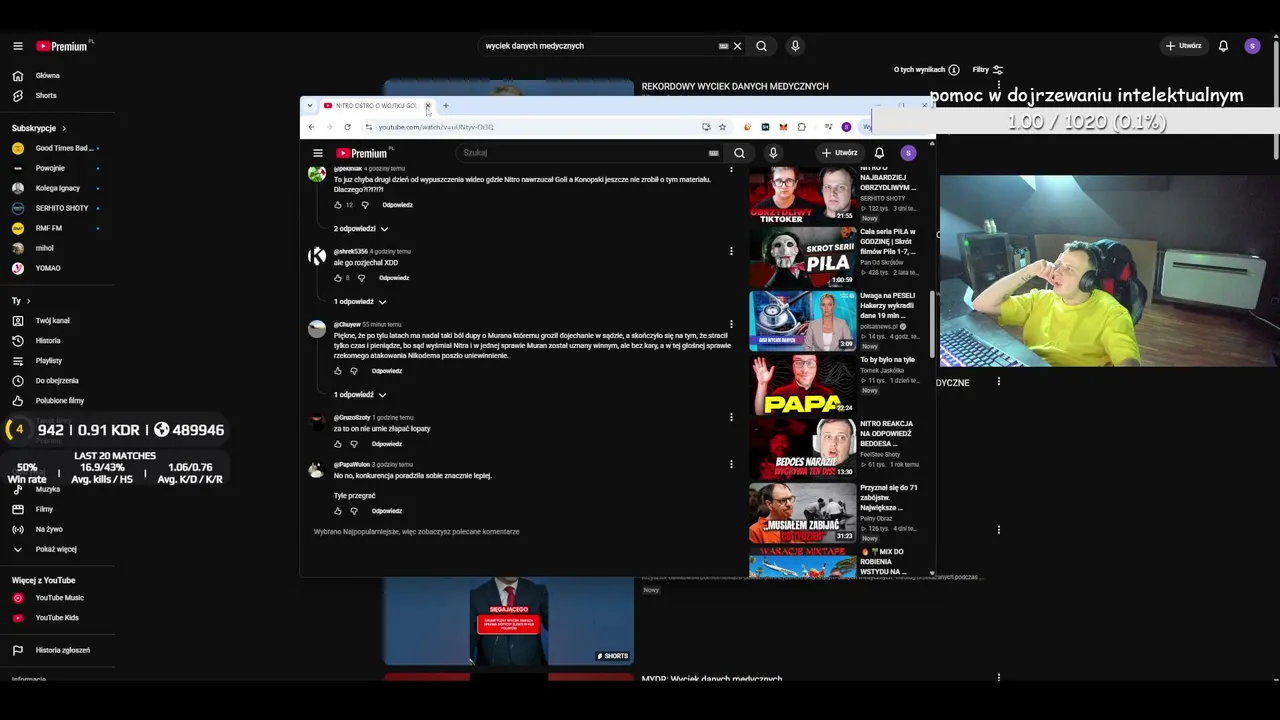Image resolution: width=1280 pixels, height=720 pixels.
Task: Reply with Odpowiedz on @GruzoSzoty comment
Action: pos(387,444)
